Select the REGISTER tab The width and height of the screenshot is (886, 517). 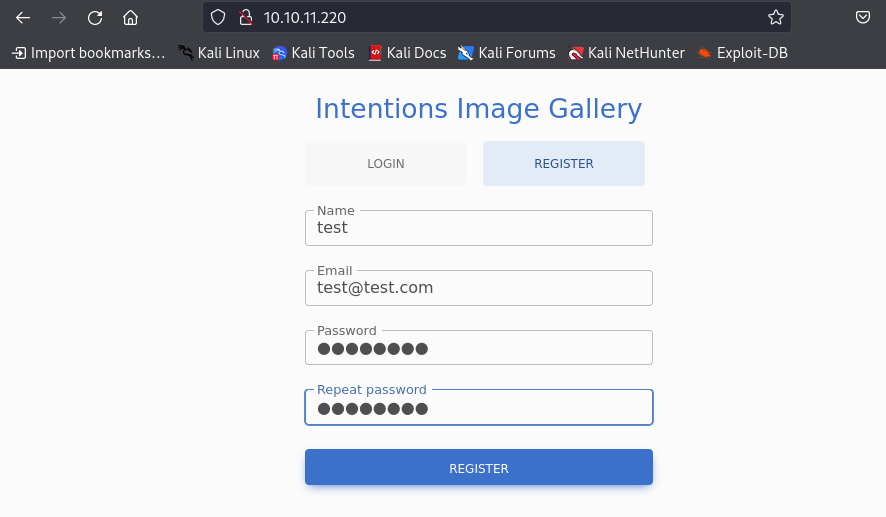pyautogui.click(x=564, y=164)
